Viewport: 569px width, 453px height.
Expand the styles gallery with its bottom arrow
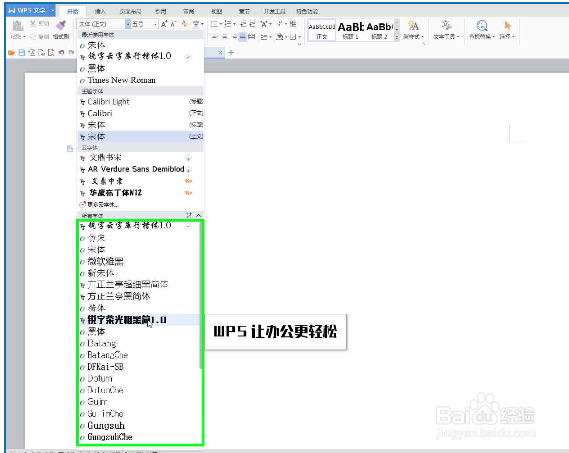click(397, 37)
